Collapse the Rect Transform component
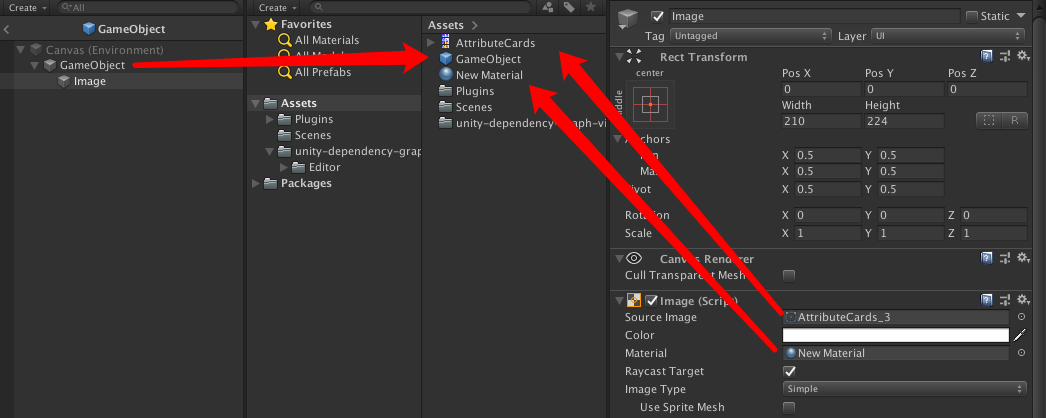The height and width of the screenshot is (418, 1046). click(x=618, y=57)
